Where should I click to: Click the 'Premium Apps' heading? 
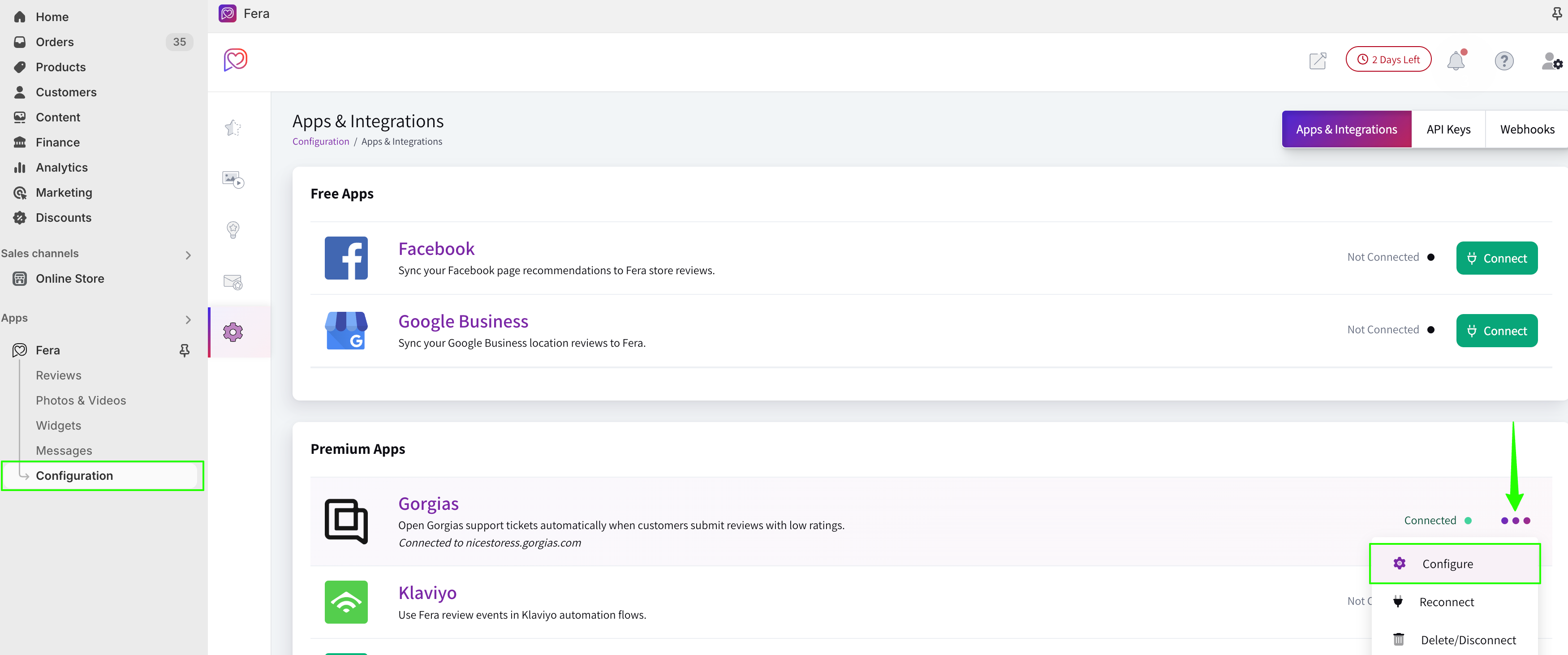[x=358, y=448]
